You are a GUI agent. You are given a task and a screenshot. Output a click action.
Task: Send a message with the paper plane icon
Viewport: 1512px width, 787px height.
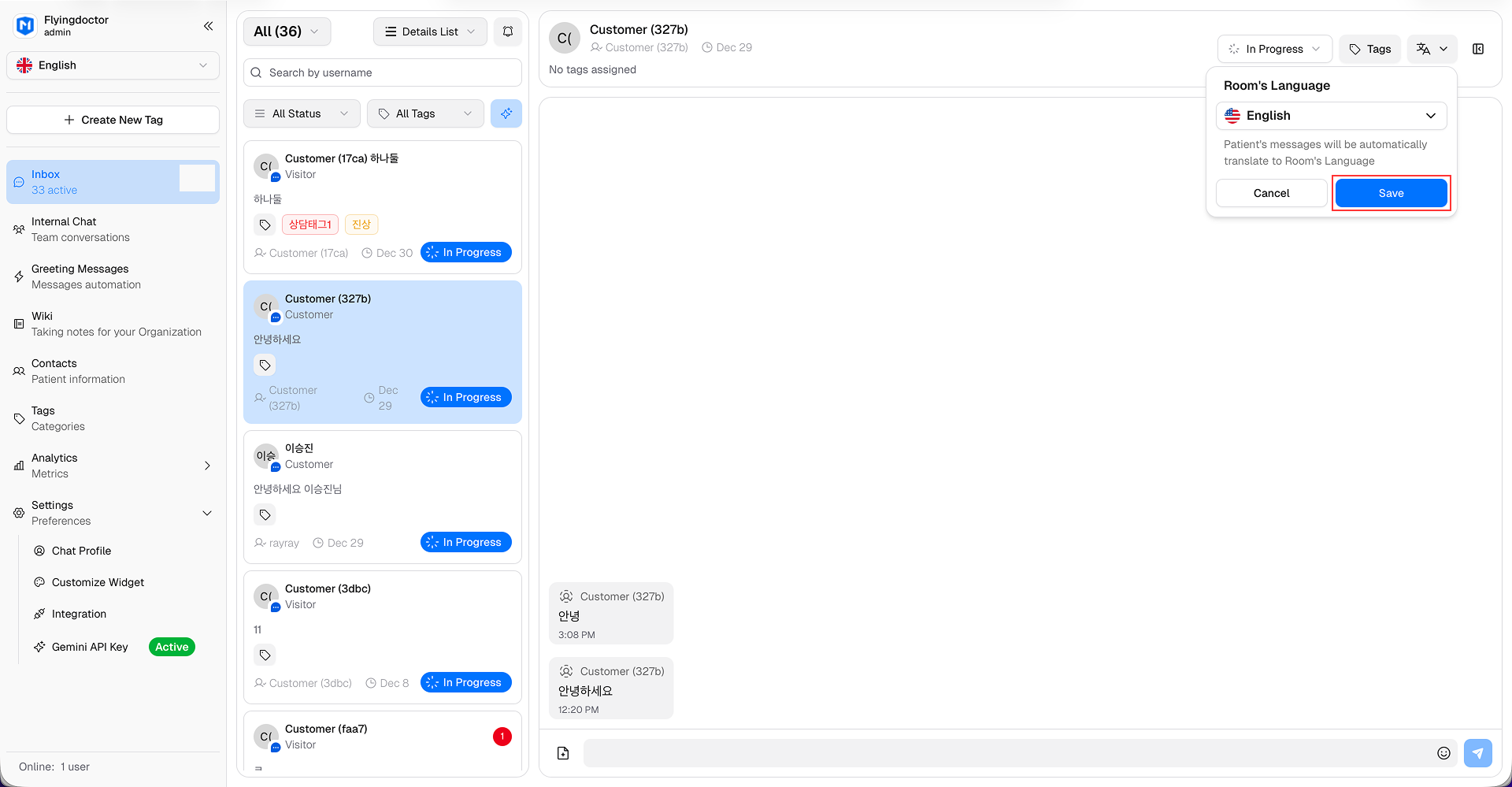(x=1478, y=753)
